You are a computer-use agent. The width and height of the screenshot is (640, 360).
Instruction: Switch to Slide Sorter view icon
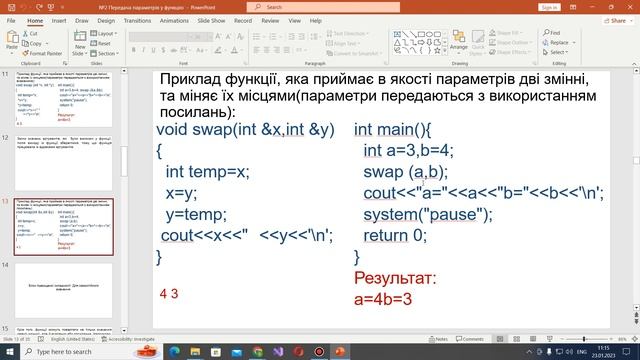(x=516, y=339)
